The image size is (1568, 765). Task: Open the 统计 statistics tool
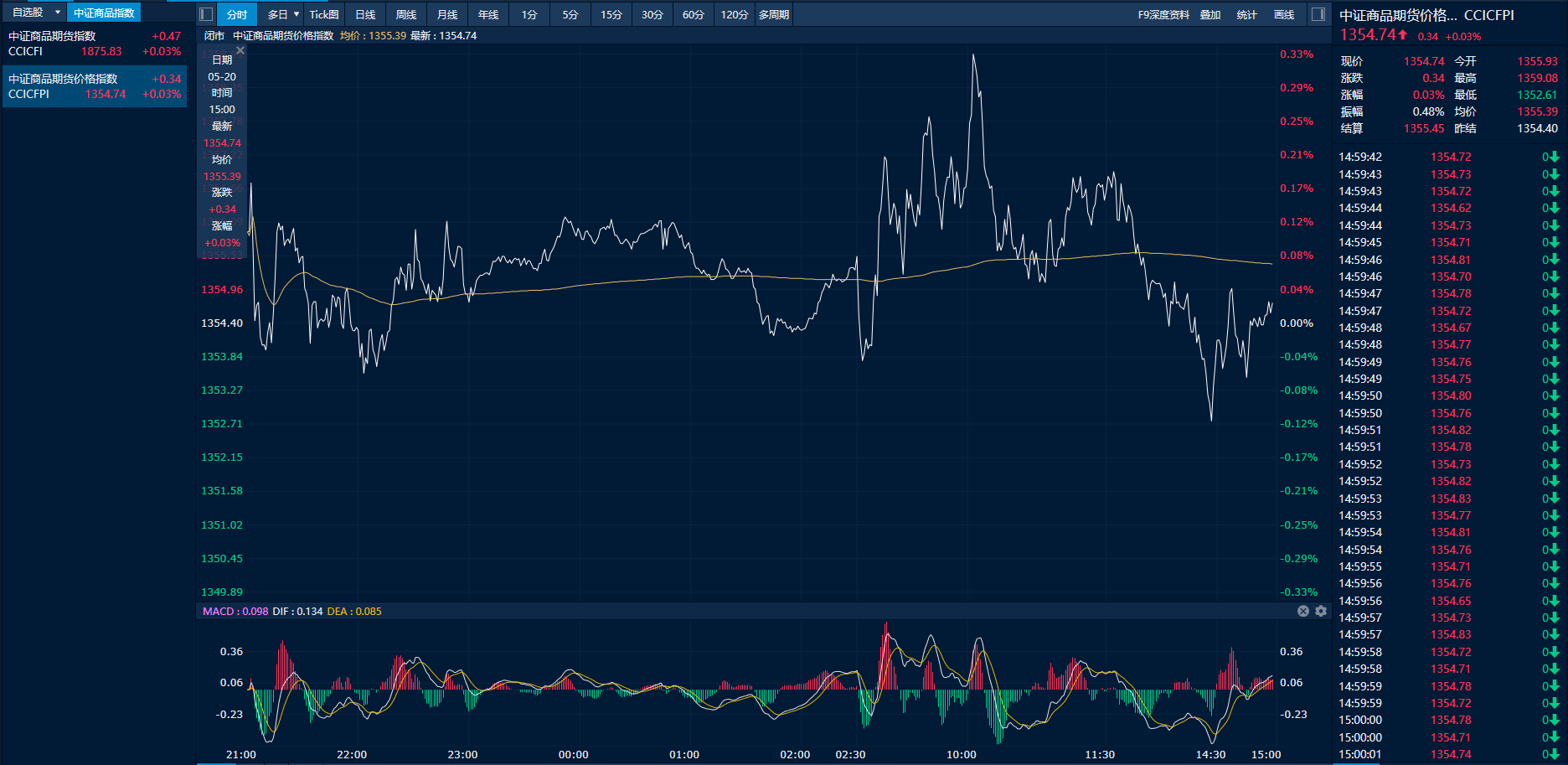click(1247, 14)
